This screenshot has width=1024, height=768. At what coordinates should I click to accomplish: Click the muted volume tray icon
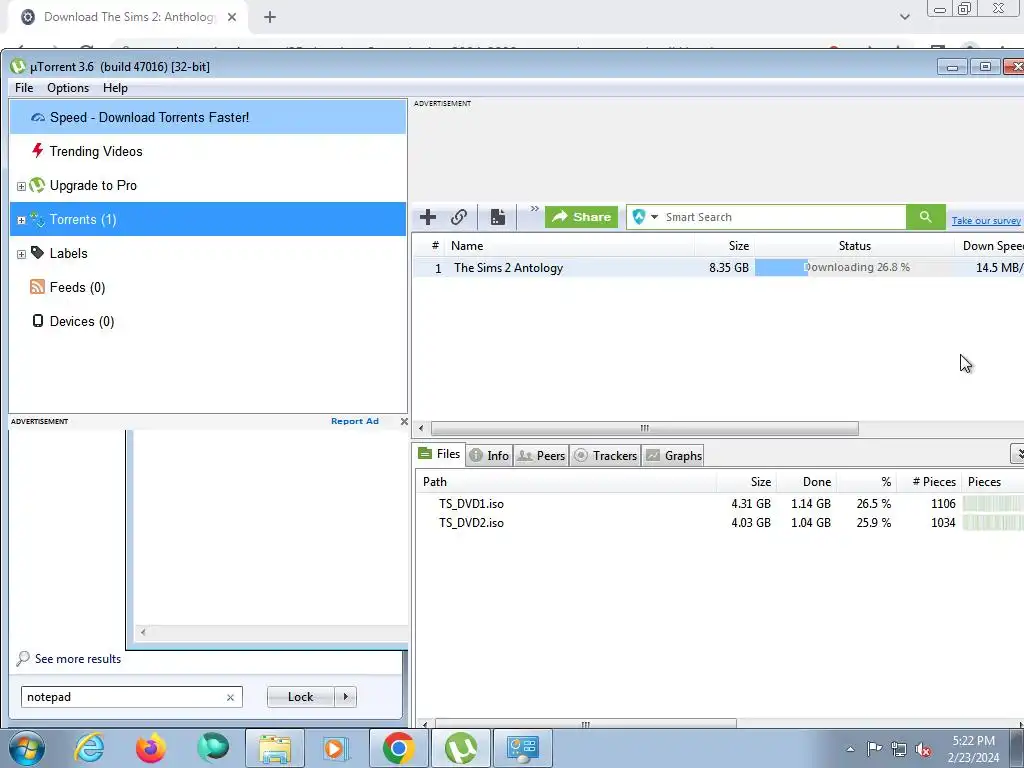[x=923, y=749]
